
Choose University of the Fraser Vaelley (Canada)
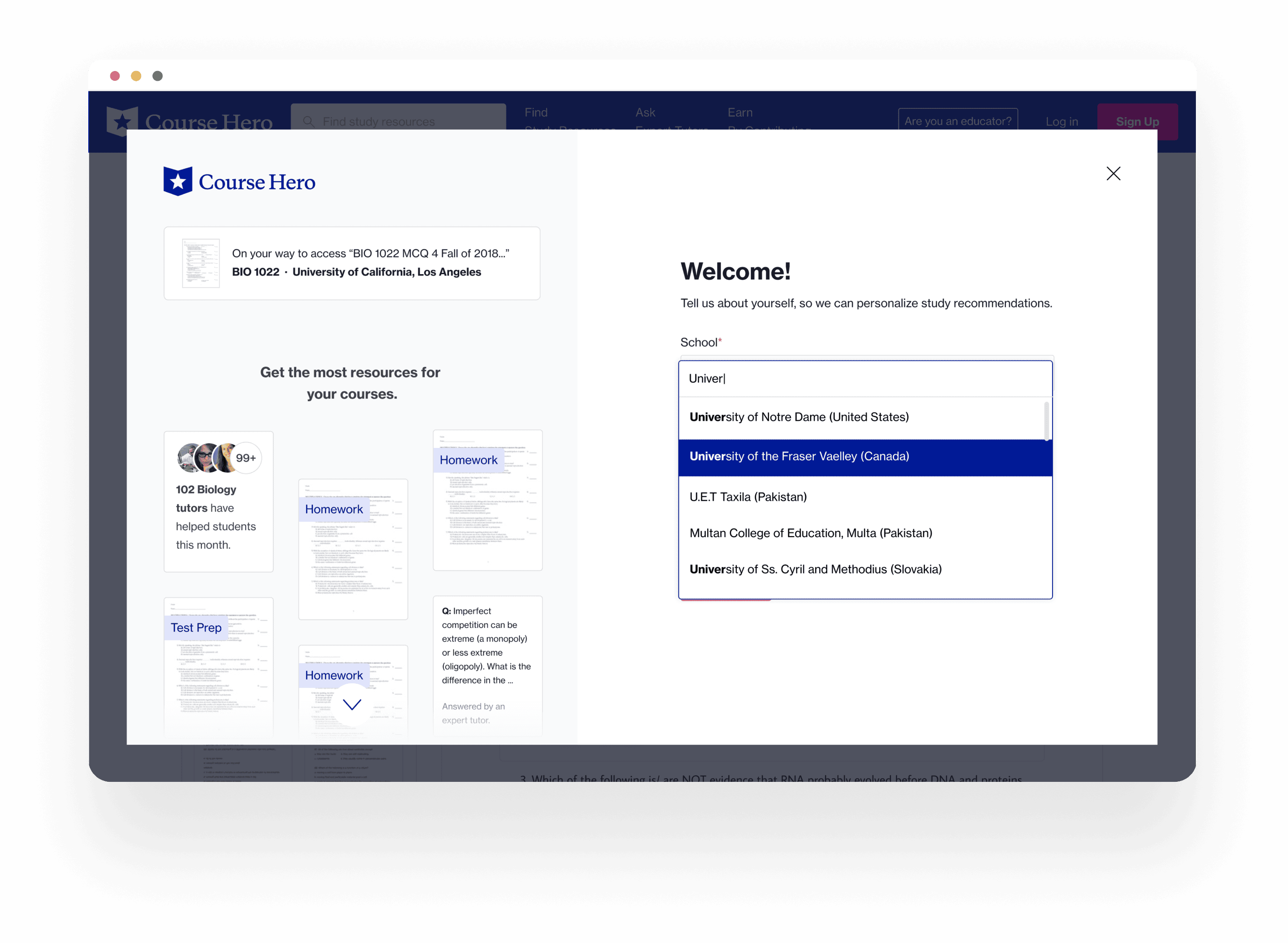pyautogui.click(x=799, y=457)
